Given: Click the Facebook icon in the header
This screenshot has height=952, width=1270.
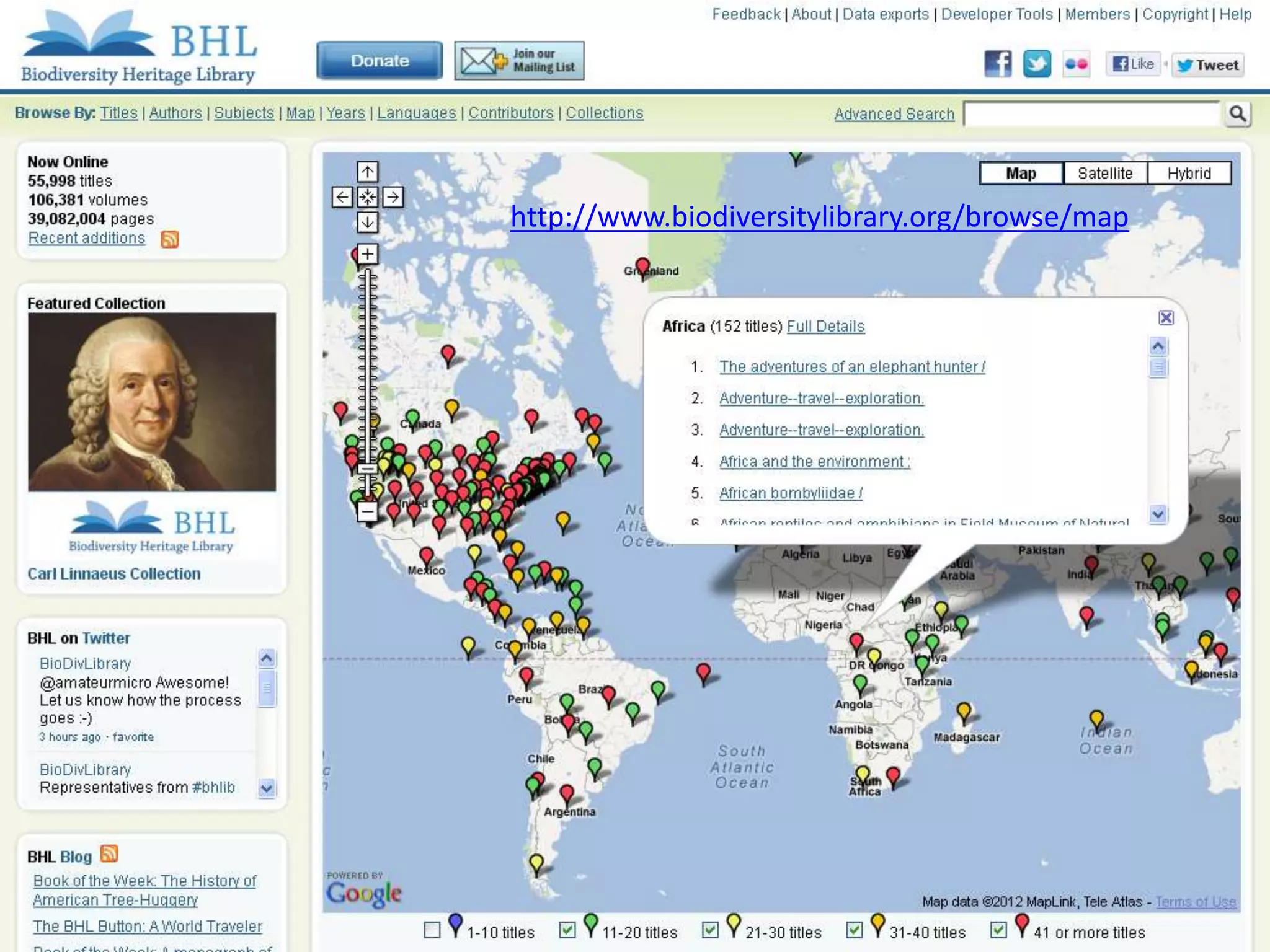Looking at the screenshot, I should click(997, 64).
